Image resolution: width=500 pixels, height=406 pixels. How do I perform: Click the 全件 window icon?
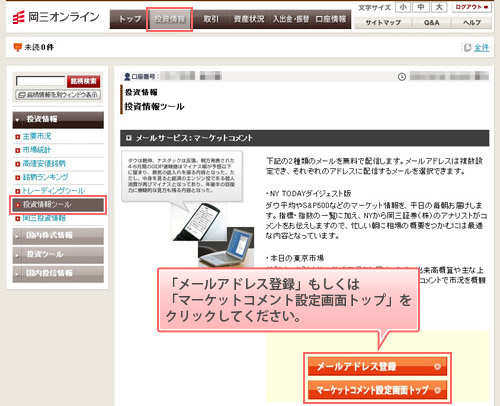point(468,48)
